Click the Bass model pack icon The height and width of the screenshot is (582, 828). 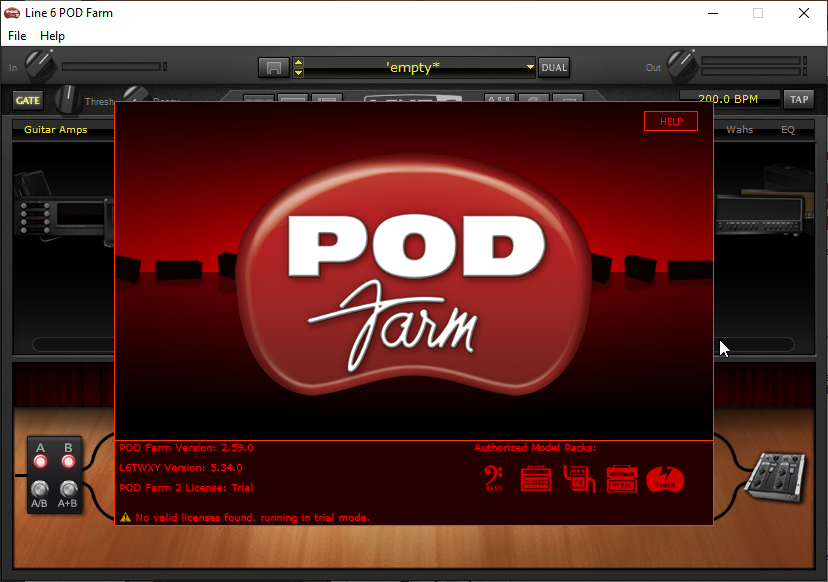tap(493, 478)
